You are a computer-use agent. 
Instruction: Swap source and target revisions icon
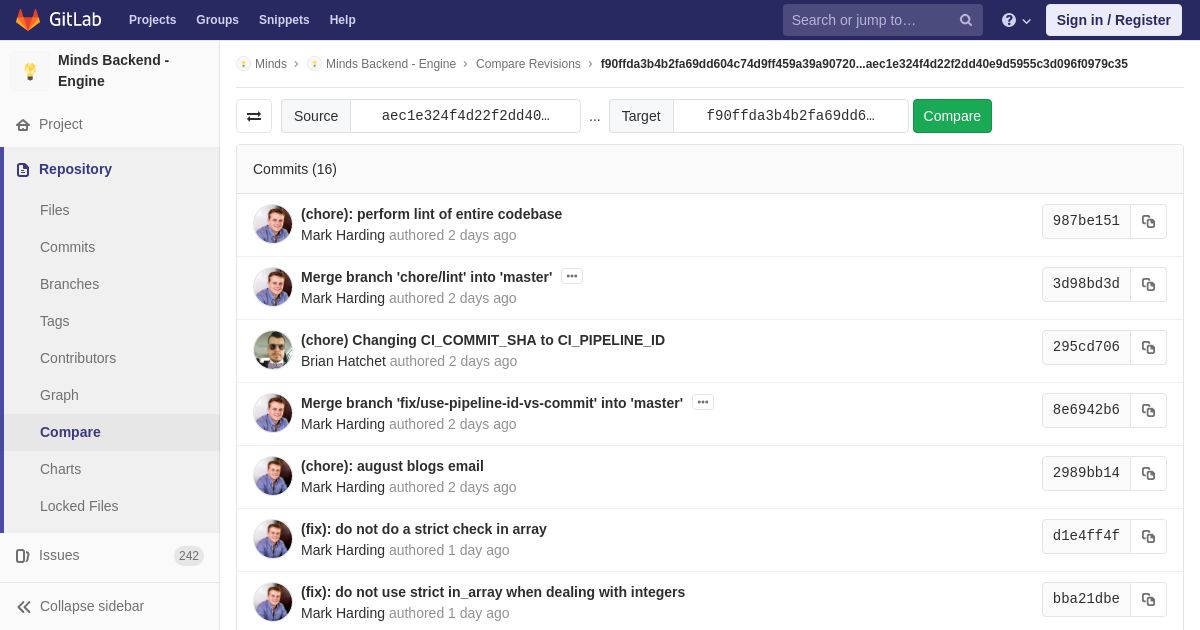pos(254,116)
